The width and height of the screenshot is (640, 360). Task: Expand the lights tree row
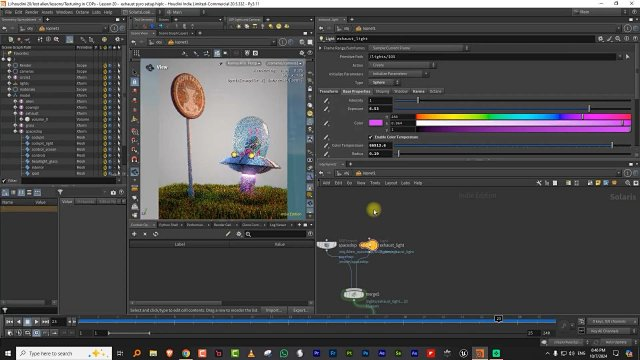(x=9, y=83)
